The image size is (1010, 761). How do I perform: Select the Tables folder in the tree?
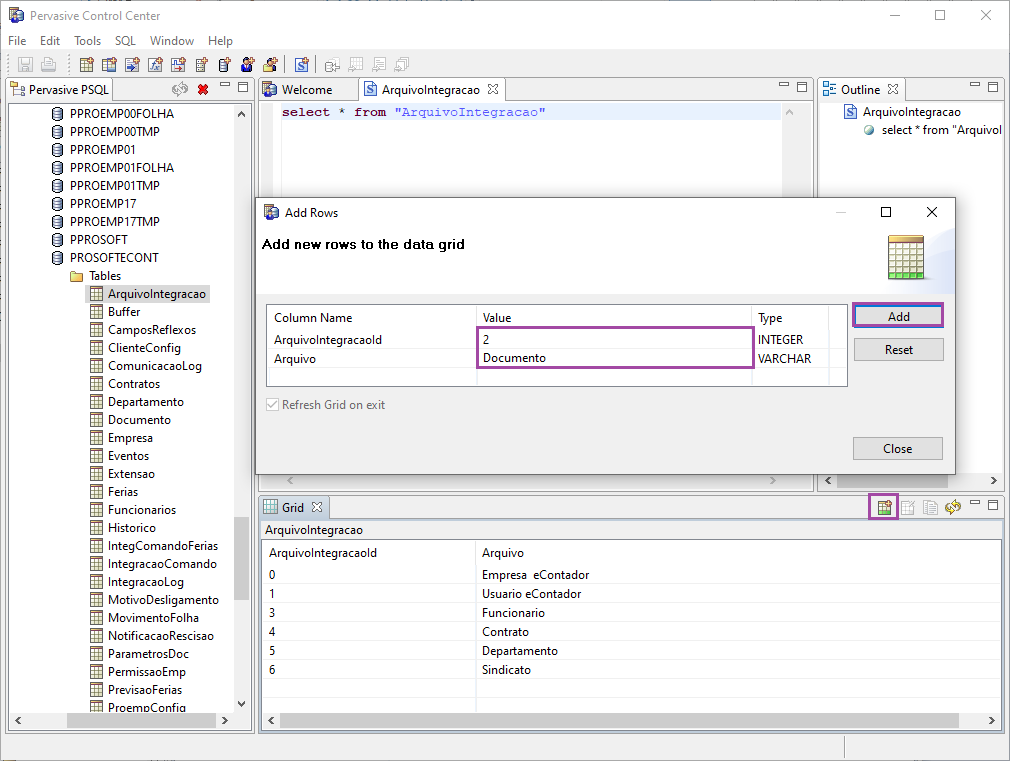(x=104, y=276)
